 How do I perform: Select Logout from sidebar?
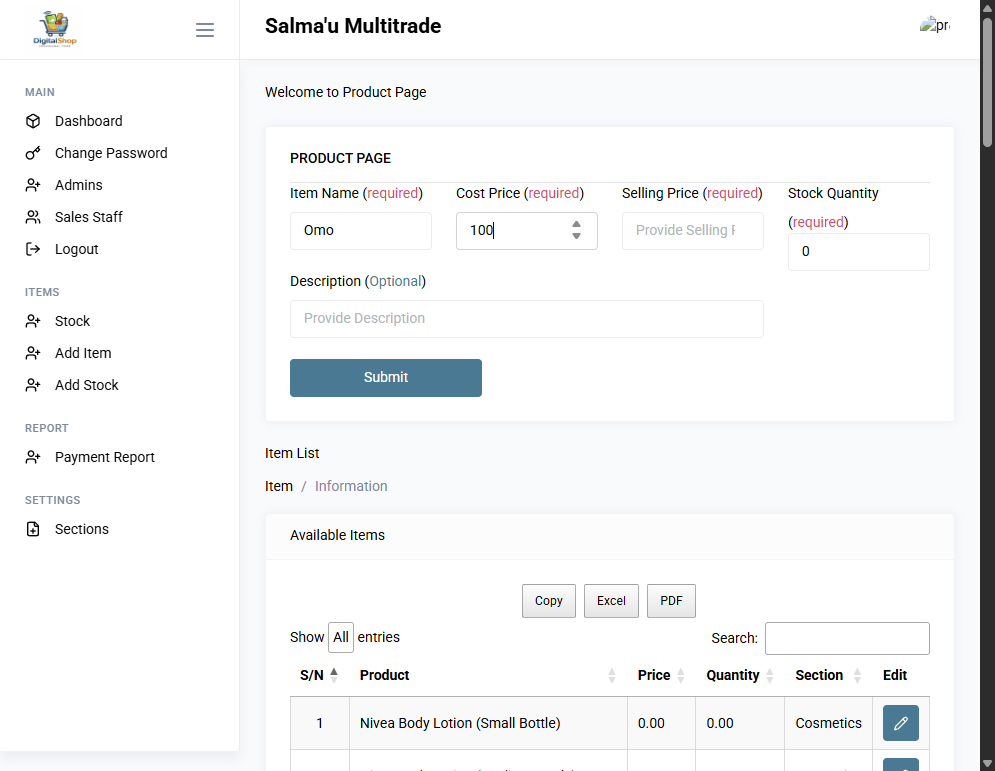click(x=76, y=249)
